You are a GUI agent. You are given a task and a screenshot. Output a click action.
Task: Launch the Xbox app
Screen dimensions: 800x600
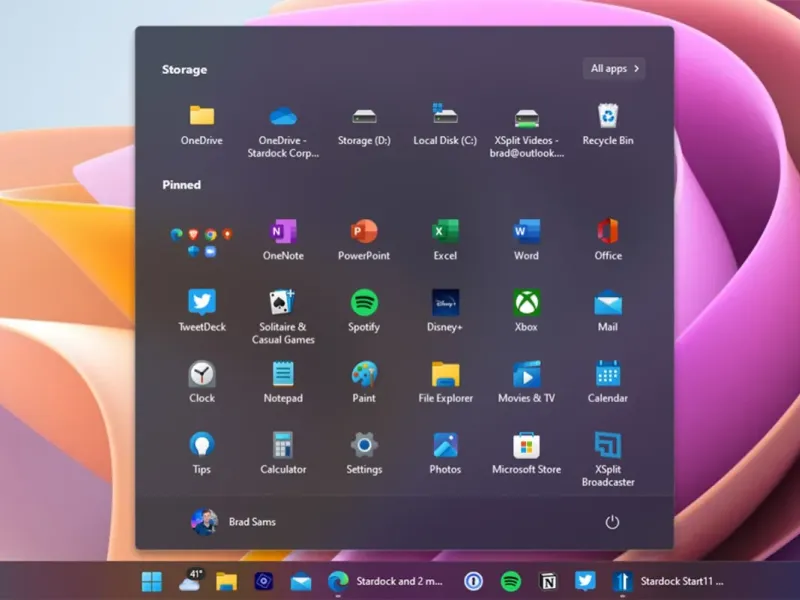pos(527,311)
